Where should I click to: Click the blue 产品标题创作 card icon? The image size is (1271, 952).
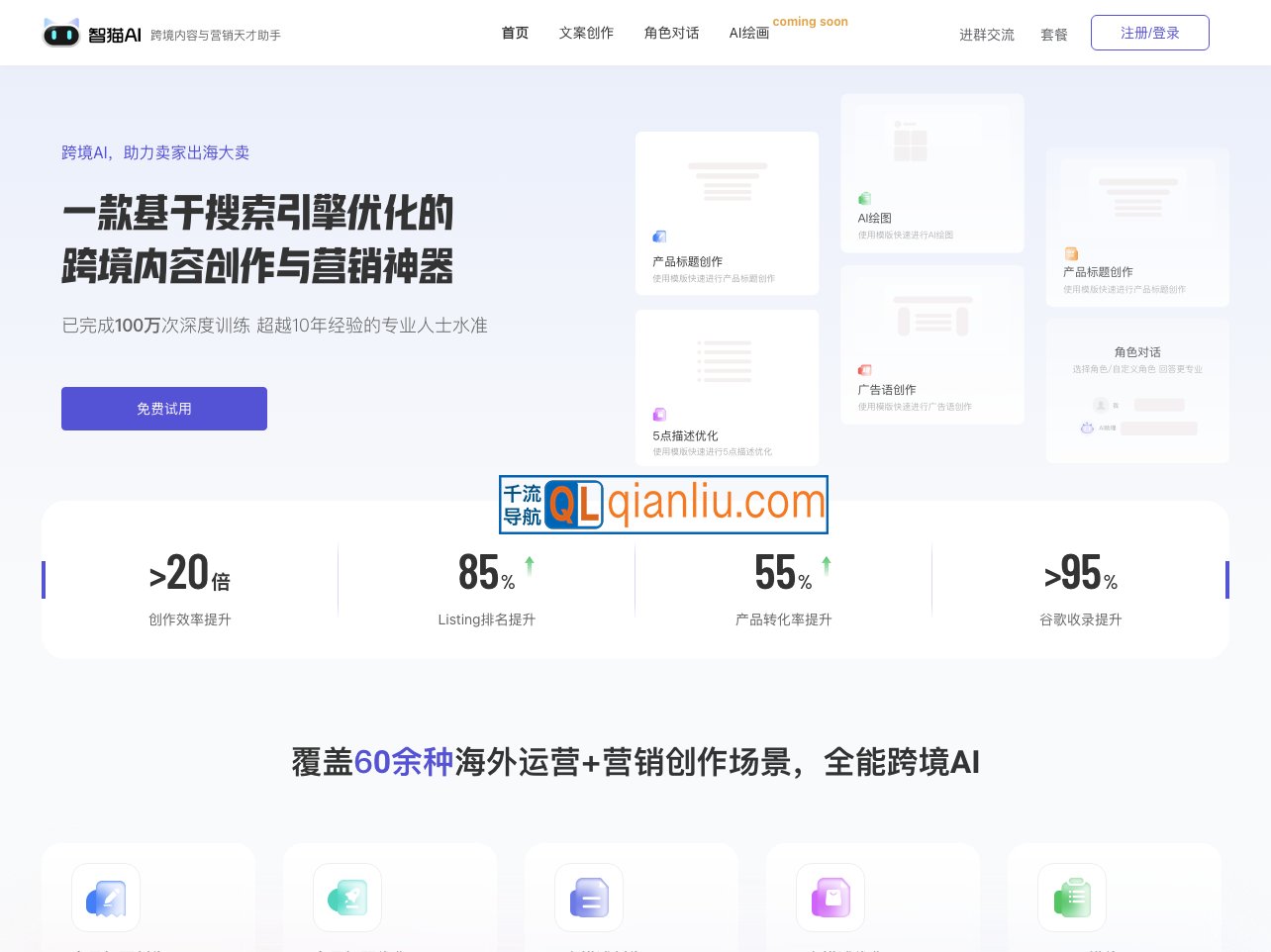[659, 237]
